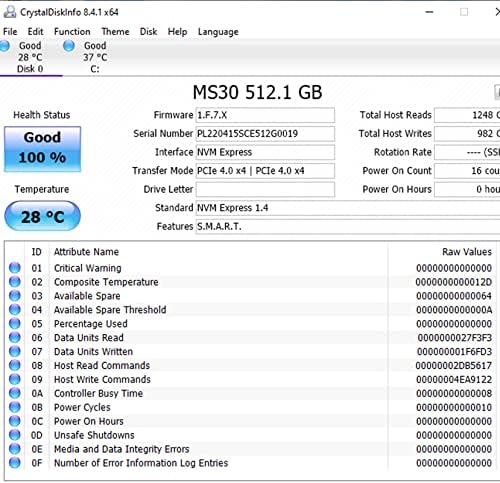Image resolution: width=500 pixels, height=483 pixels.
Task: Select the Data Units Written raw value 000000001F6FD3
Action: click(x=454, y=352)
